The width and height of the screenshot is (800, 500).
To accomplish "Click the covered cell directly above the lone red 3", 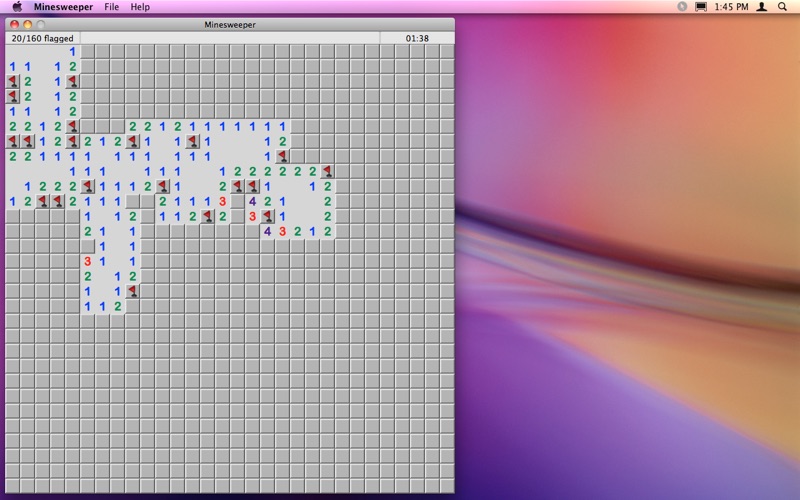I will pos(88,246).
